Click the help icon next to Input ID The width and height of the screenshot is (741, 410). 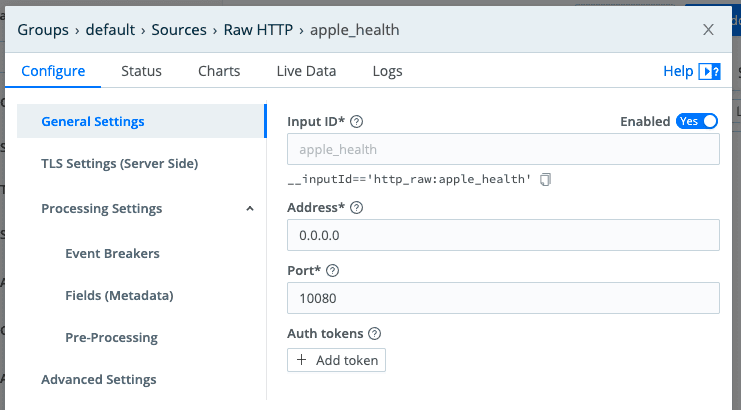[x=357, y=122]
